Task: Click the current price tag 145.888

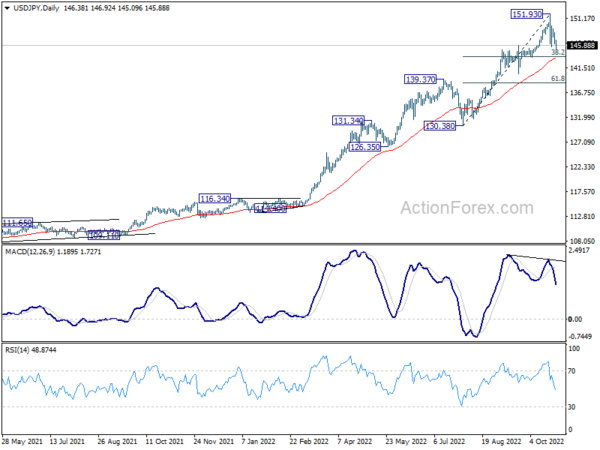Action: pos(581,45)
